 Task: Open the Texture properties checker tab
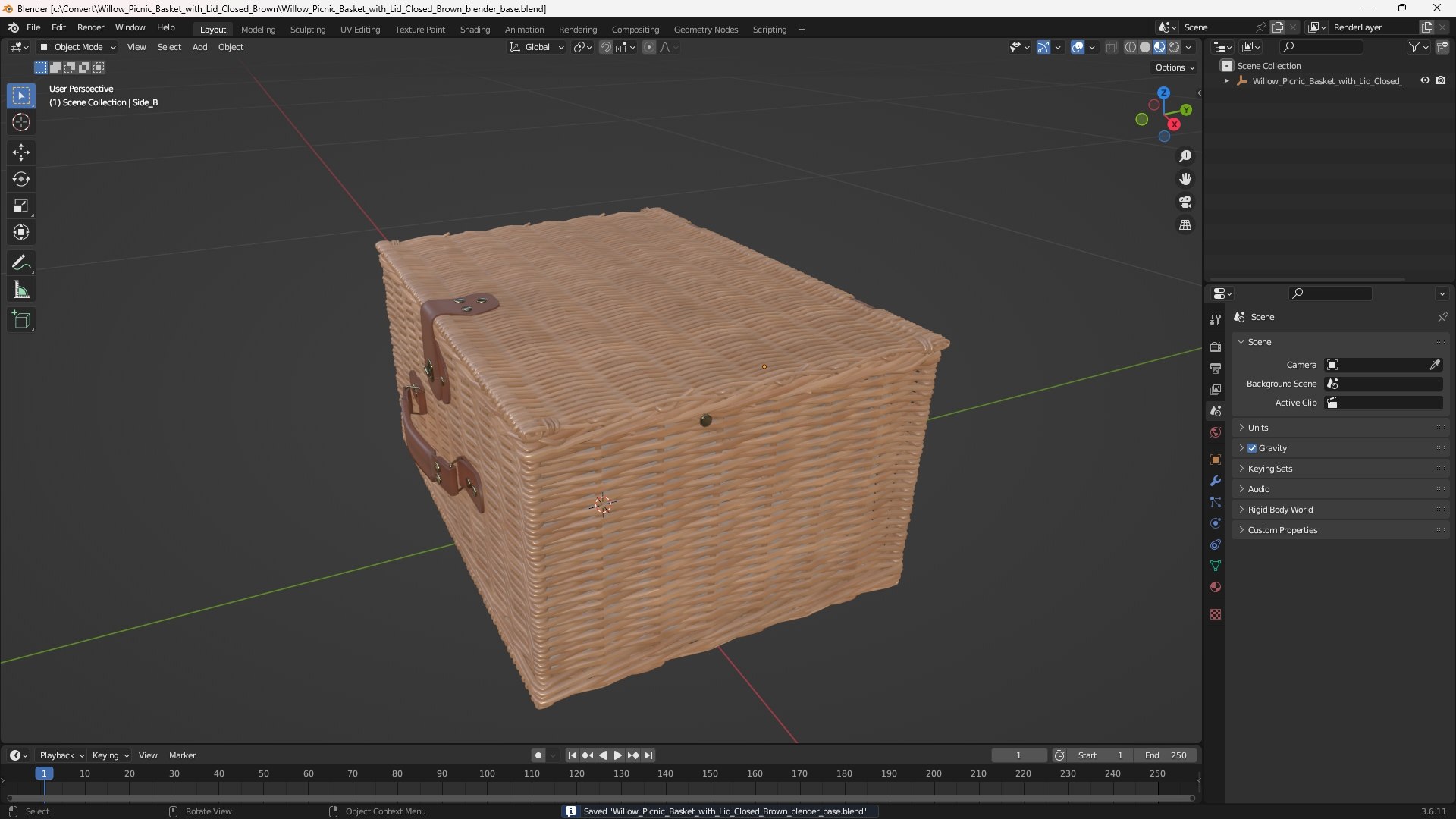click(x=1216, y=614)
